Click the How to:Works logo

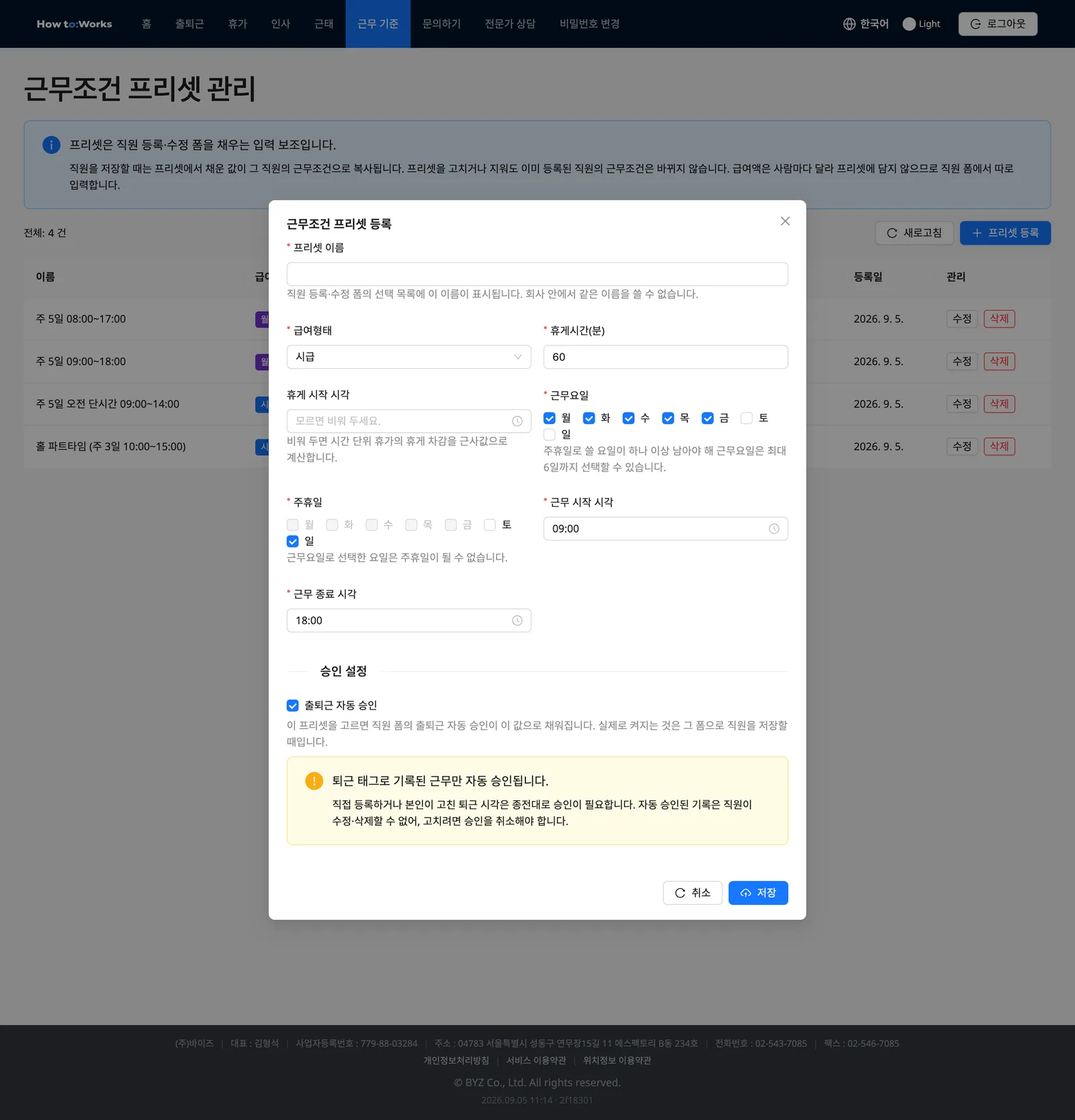pyautogui.click(x=74, y=24)
